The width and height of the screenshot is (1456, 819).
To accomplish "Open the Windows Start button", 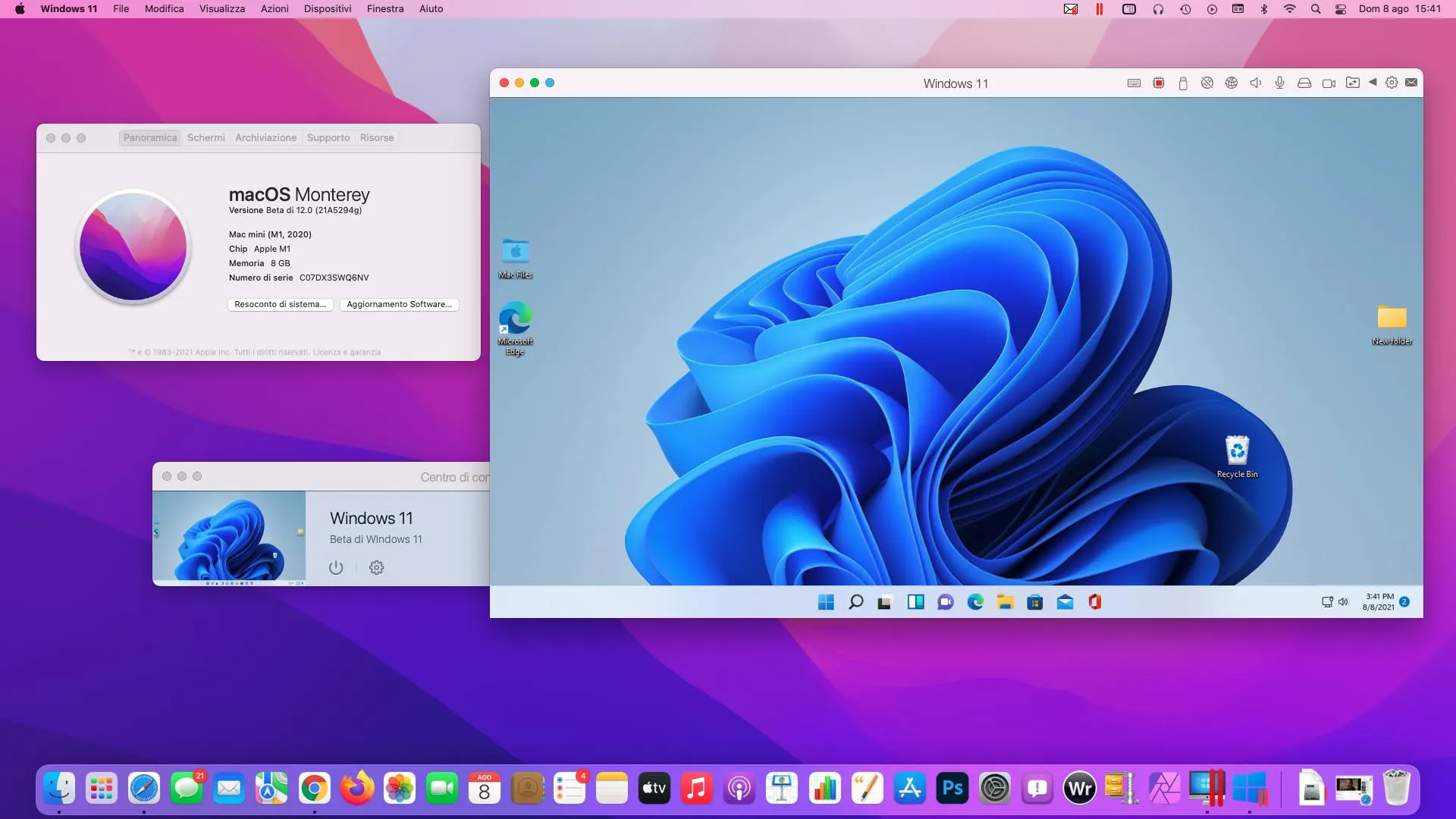I will click(x=826, y=602).
